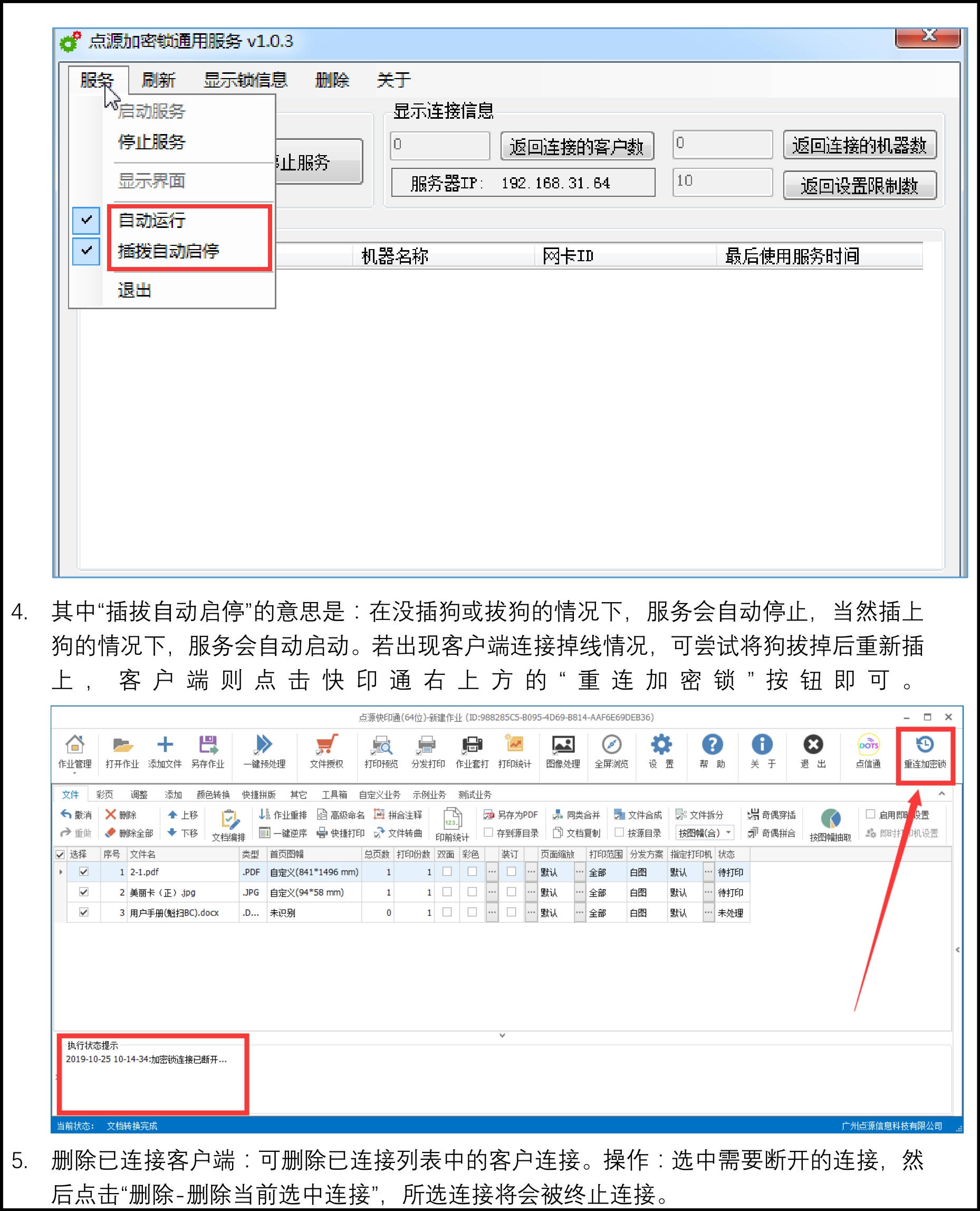980x1211 pixels.
Task: Click the 返回连接的客户数 button
Action: pyautogui.click(x=577, y=146)
